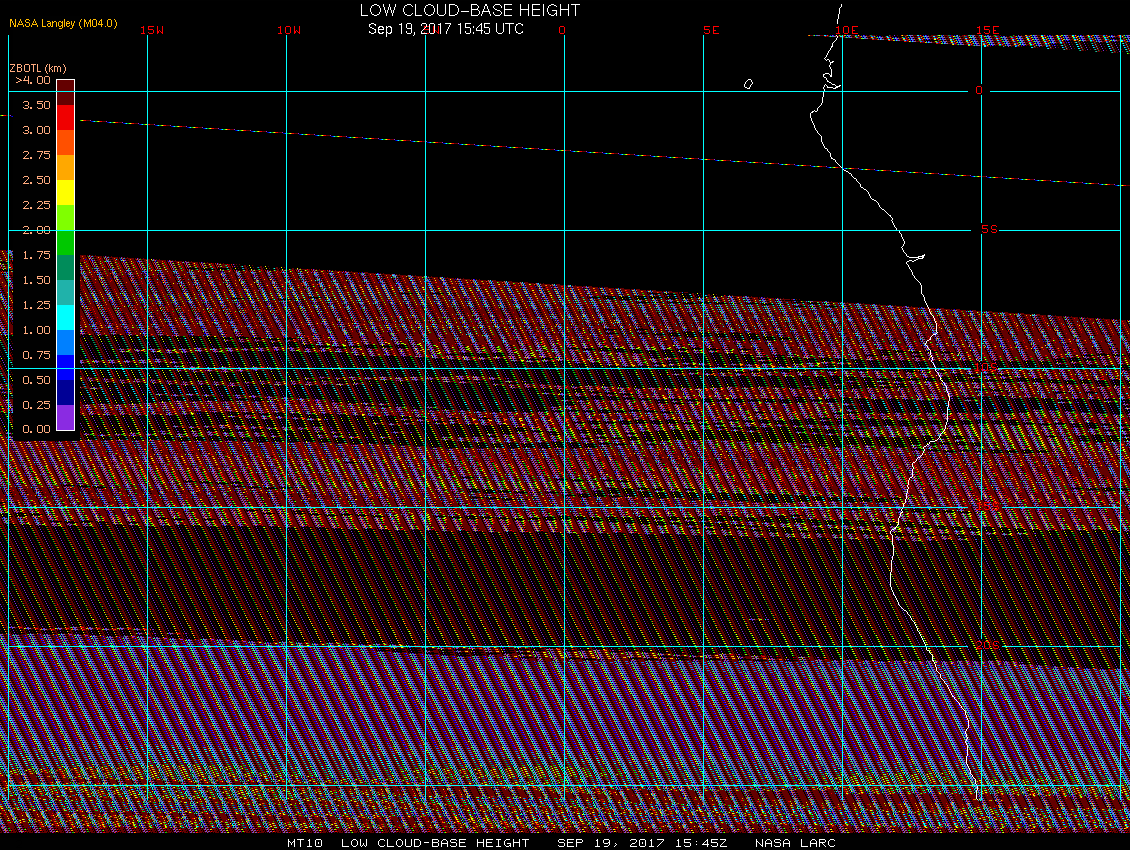
Task: Click the small island outline near the equator
Action: coord(748,84)
